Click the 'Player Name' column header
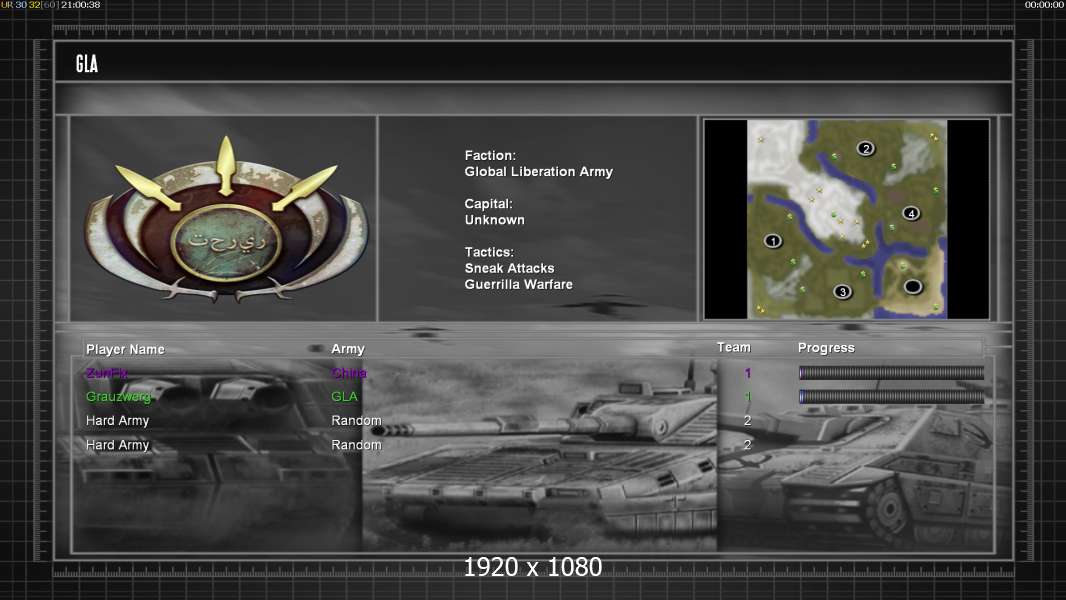The image size is (1066, 600). point(125,349)
